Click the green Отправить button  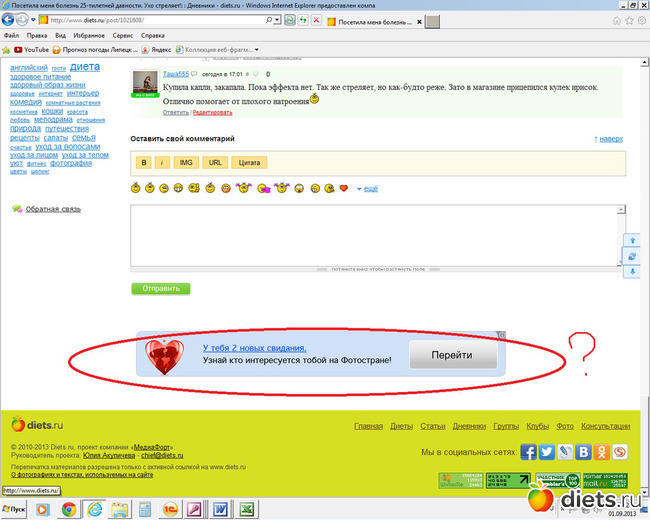(x=160, y=288)
